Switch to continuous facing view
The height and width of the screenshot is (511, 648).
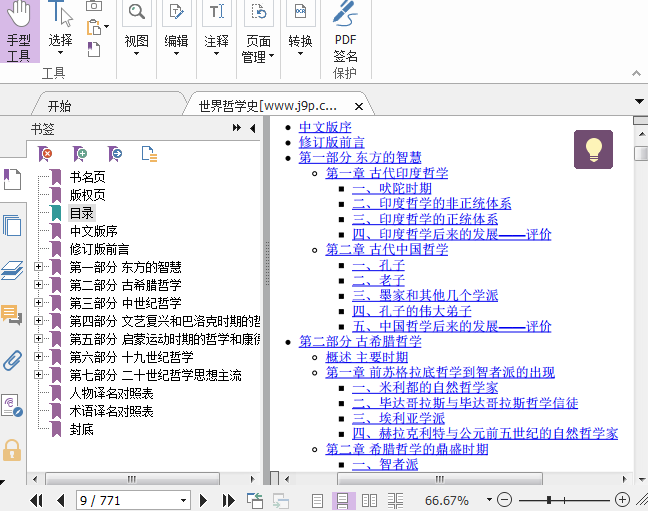395,501
